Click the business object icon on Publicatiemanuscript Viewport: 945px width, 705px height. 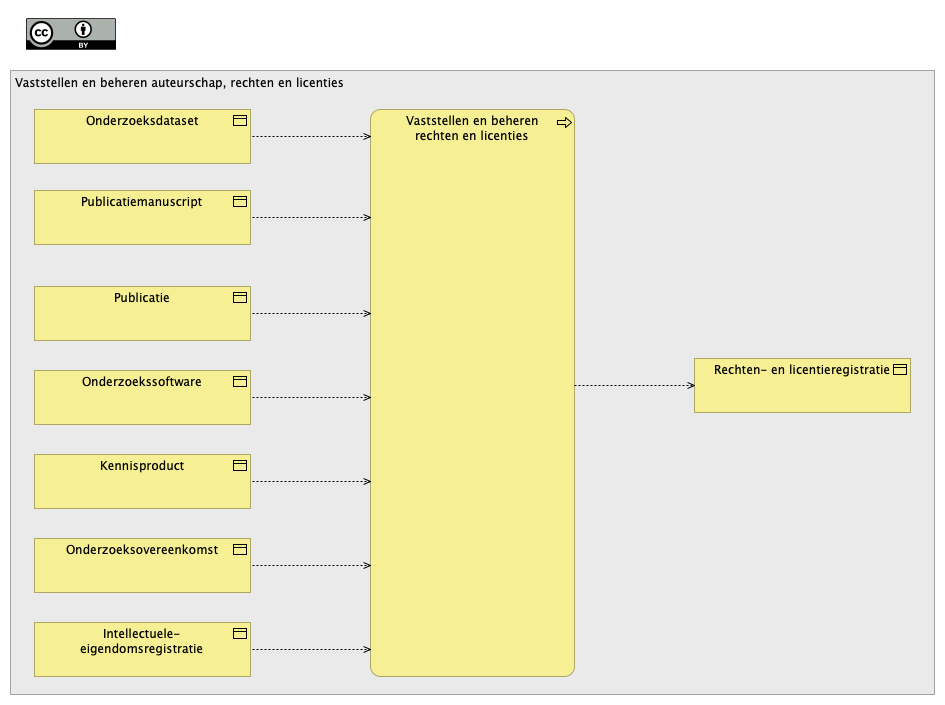pyautogui.click(x=240, y=201)
